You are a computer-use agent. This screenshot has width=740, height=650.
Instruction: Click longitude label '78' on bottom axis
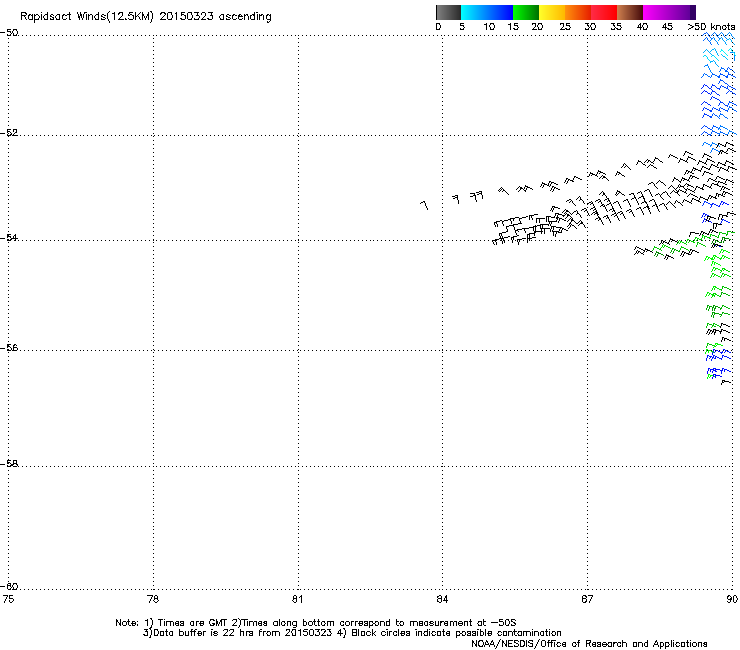click(x=153, y=599)
